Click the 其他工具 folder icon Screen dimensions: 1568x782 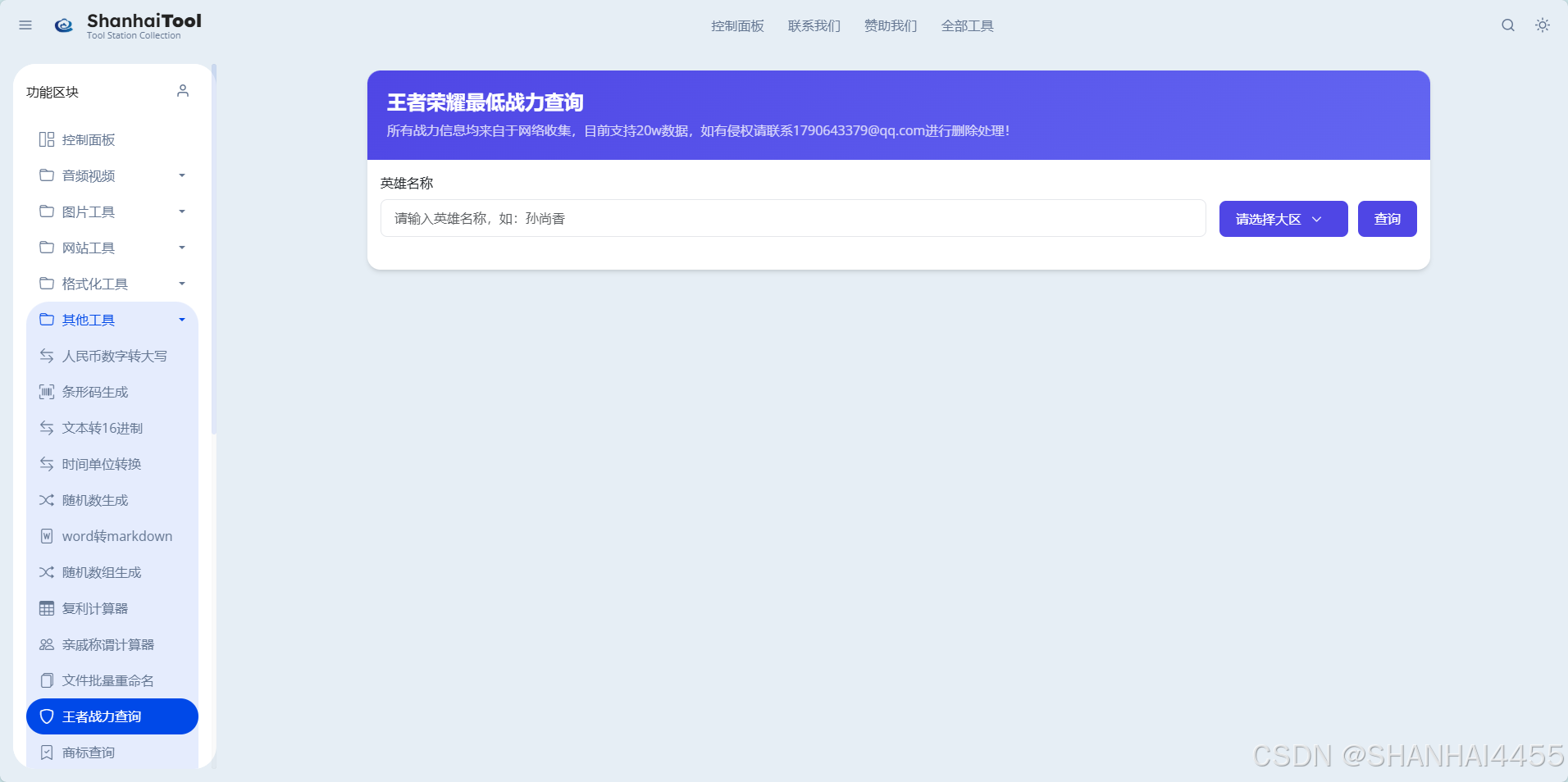[x=47, y=320]
